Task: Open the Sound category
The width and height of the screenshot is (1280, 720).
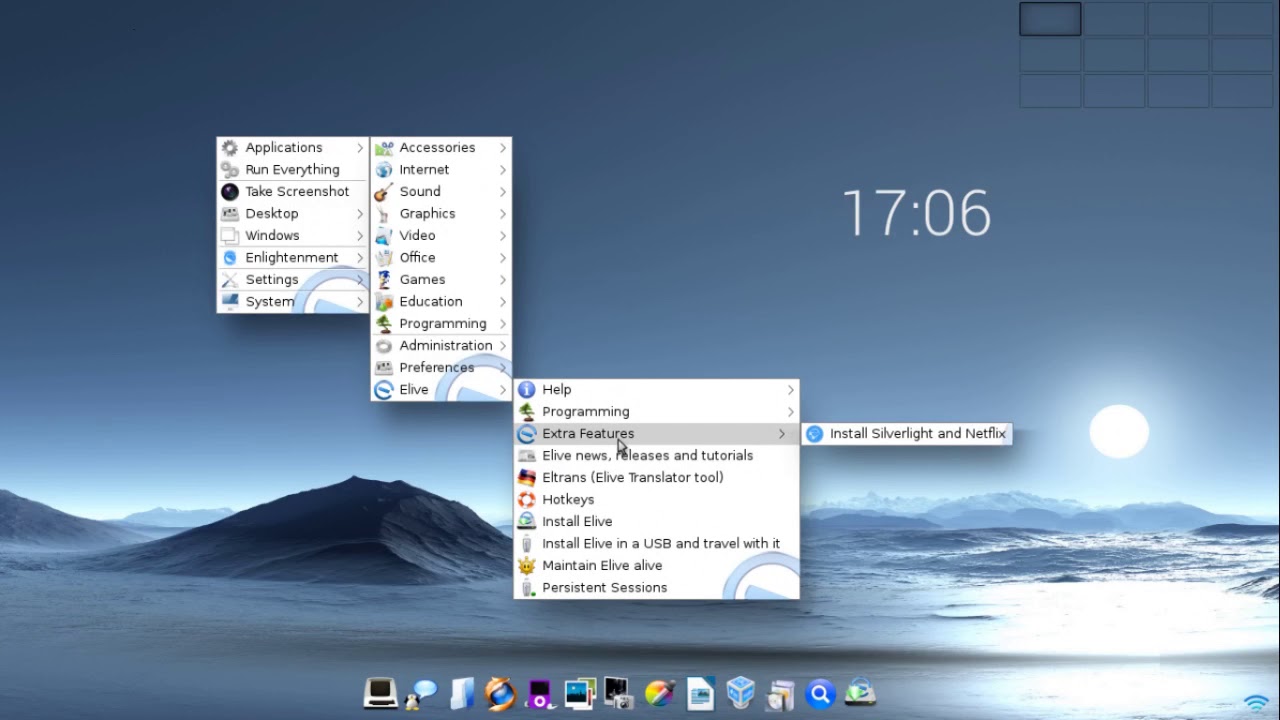Action: 441,191
